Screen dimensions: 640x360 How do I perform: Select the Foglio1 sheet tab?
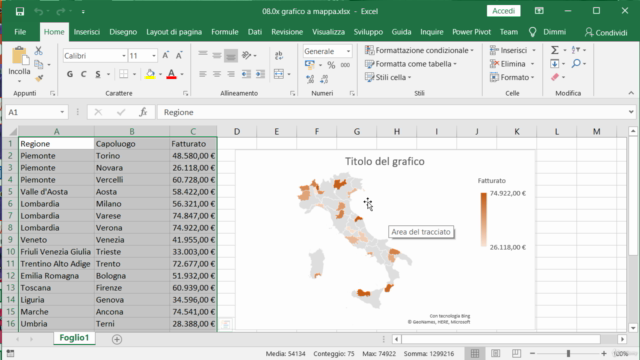pos(74,338)
